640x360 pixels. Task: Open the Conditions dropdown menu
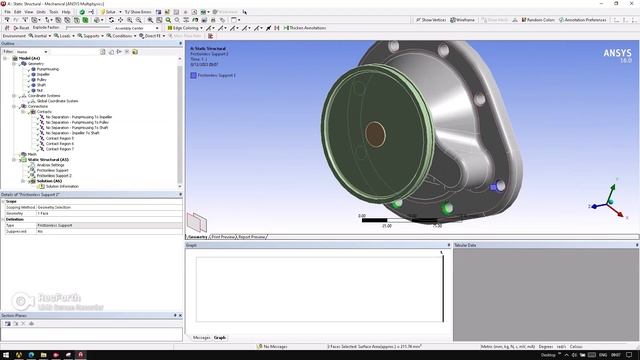(x=121, y=36)
